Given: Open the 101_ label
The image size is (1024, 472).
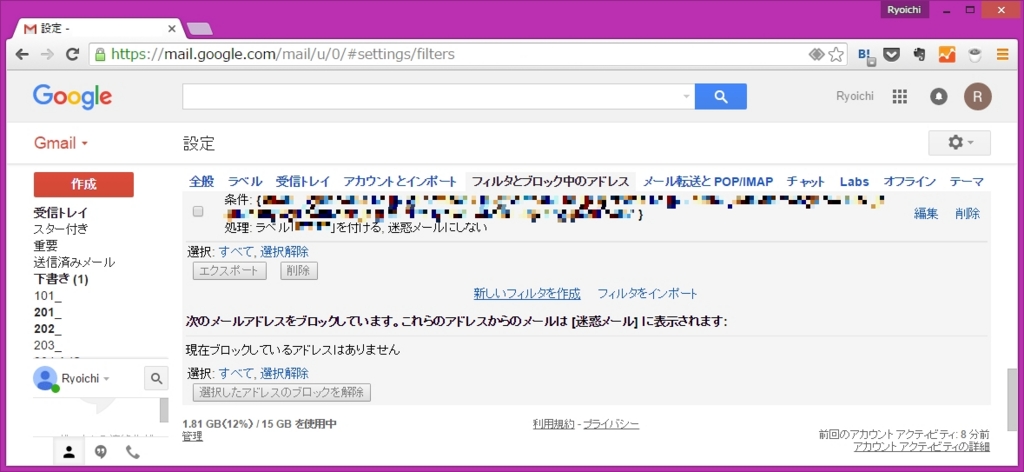Looking at the screenshot, I should click(x=48, y=296).
